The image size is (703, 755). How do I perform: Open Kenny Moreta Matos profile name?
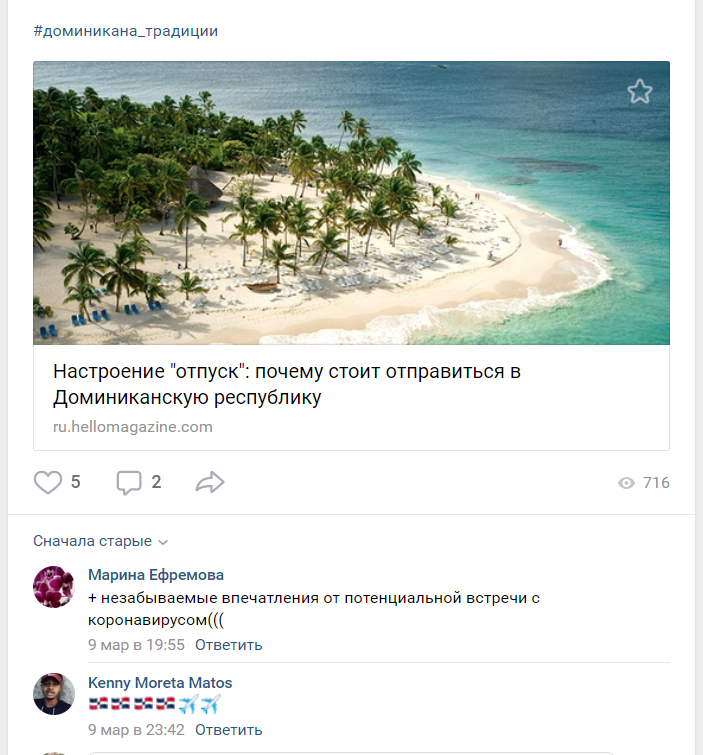160,683
